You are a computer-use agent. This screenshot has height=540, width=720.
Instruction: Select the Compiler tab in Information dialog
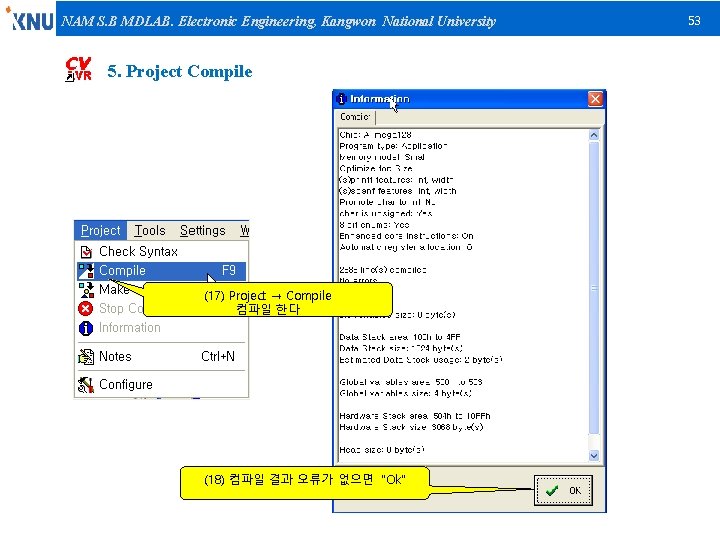[x=355, y=117]
